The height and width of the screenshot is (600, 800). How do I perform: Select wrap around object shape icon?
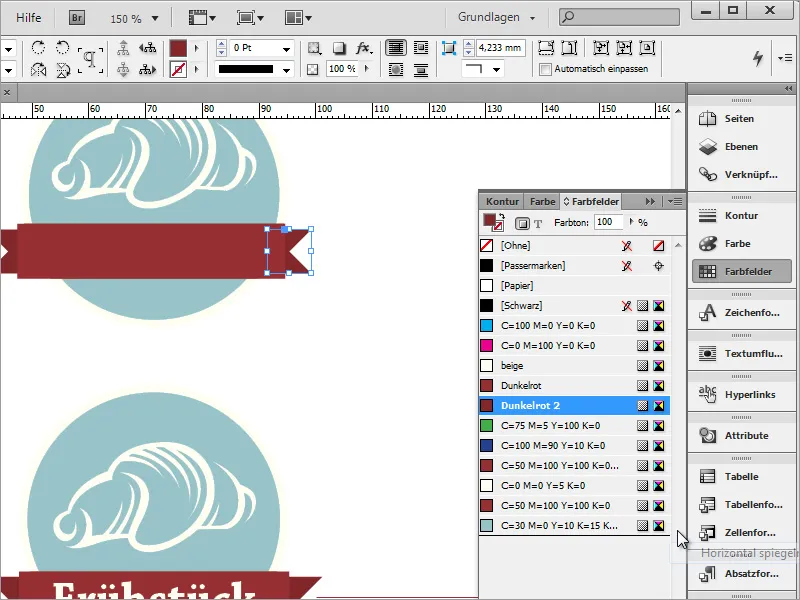coord(395,69)
